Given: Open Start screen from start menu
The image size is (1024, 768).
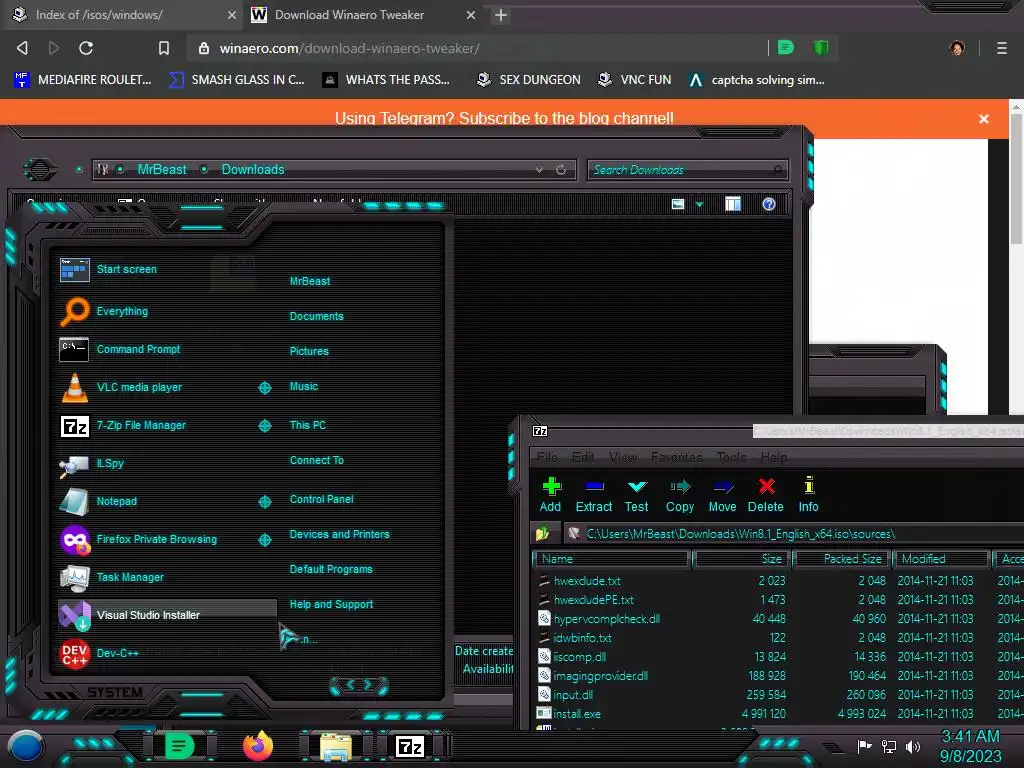Looking at the screenshot, I should pos(108,269).
